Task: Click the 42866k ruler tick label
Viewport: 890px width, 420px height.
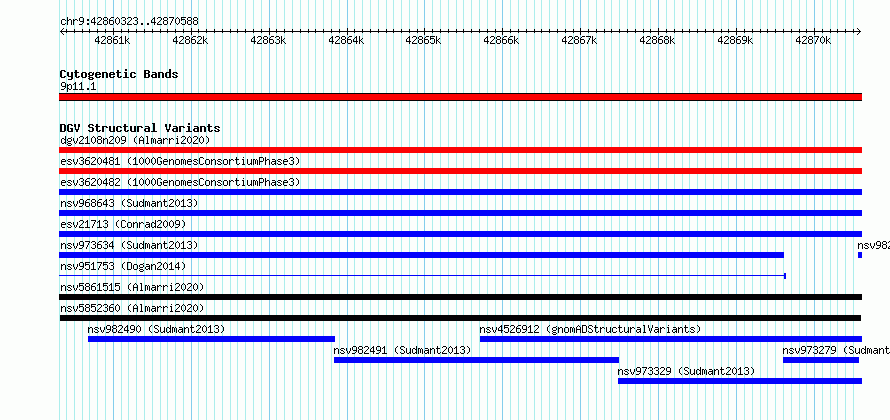Action: tap(501, 40)
